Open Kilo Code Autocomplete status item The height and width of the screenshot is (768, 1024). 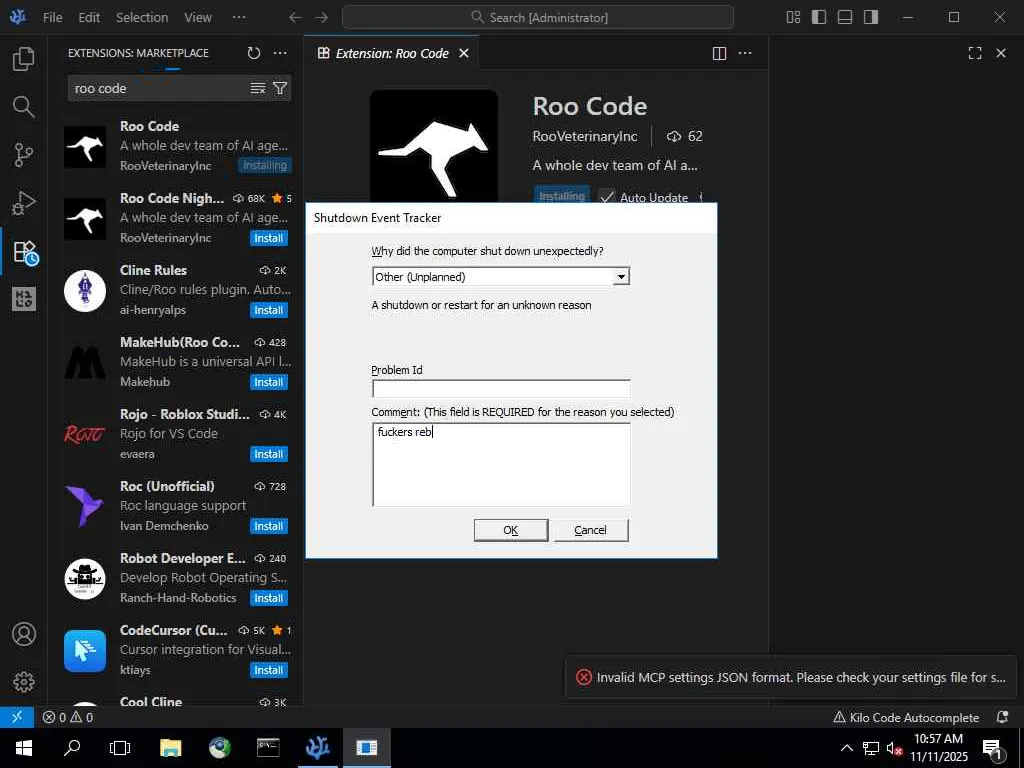click(906, 717)
